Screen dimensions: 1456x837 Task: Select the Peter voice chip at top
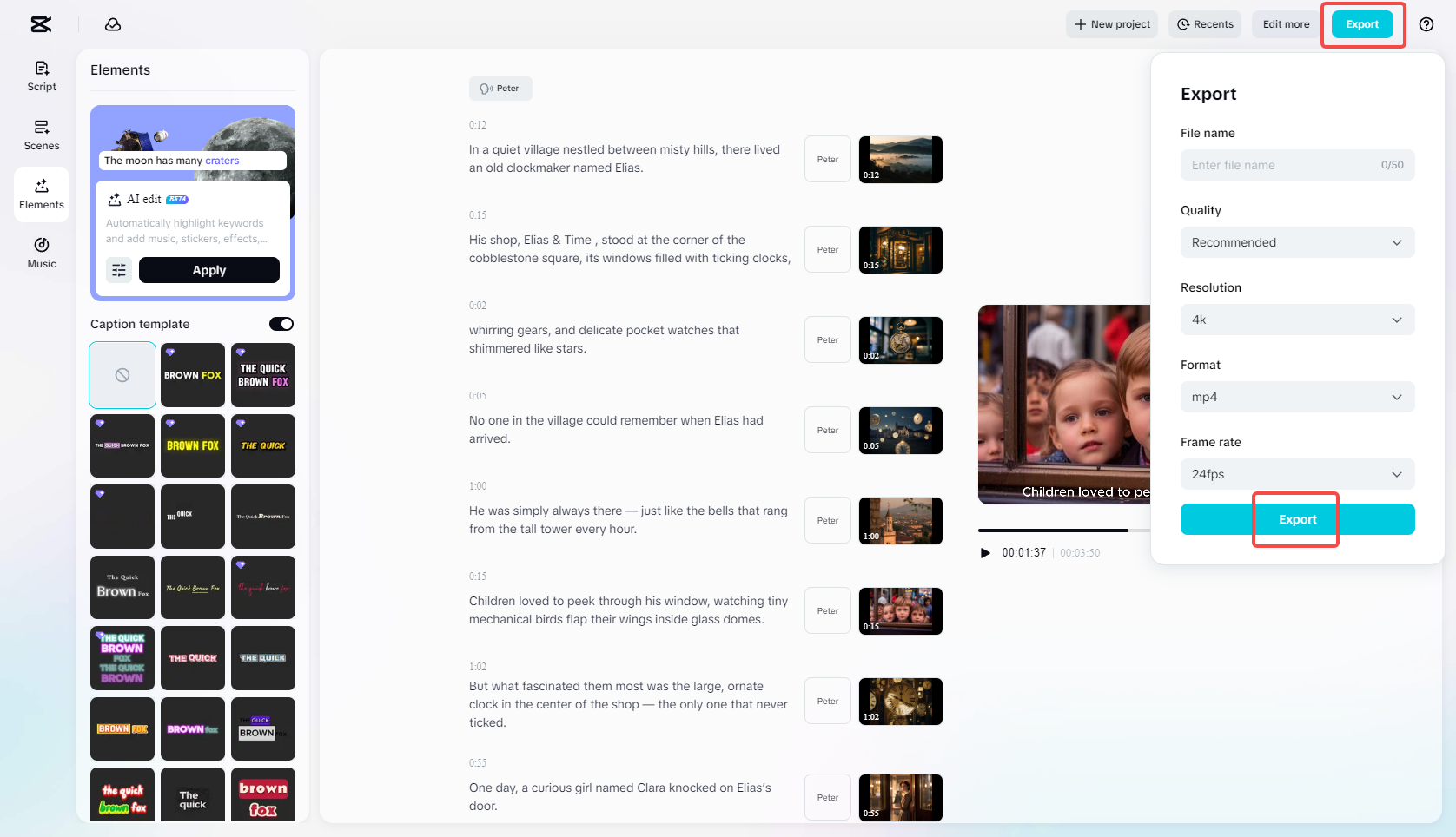coord(500,89)
